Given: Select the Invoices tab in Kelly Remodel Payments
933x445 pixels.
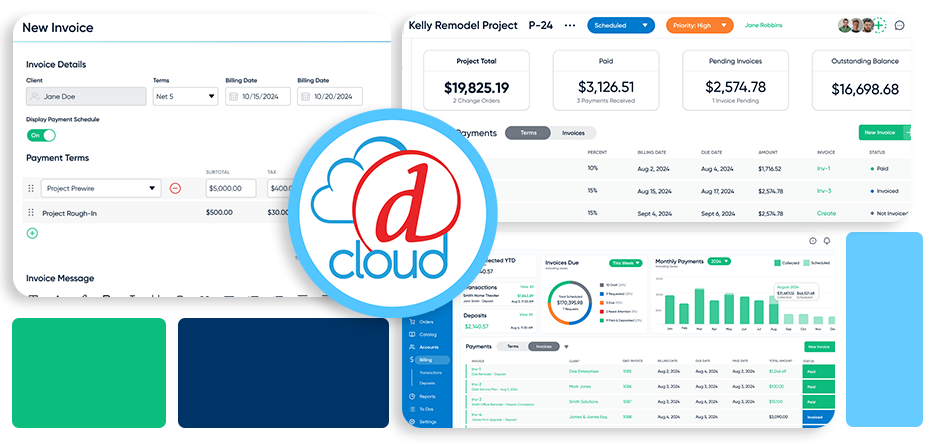Looking at the screenshot, I should [x=573, y=133].
